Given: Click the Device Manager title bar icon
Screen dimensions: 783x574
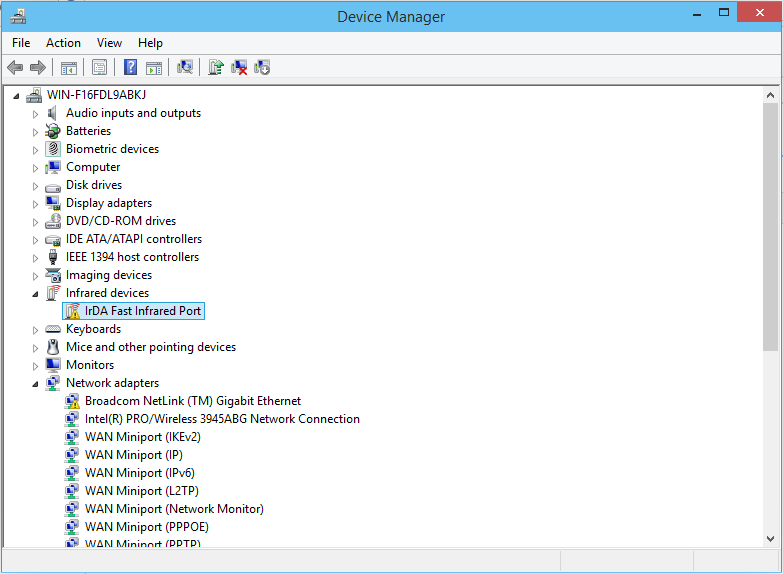Looking at the screenshot, I should tap(18, 16).
